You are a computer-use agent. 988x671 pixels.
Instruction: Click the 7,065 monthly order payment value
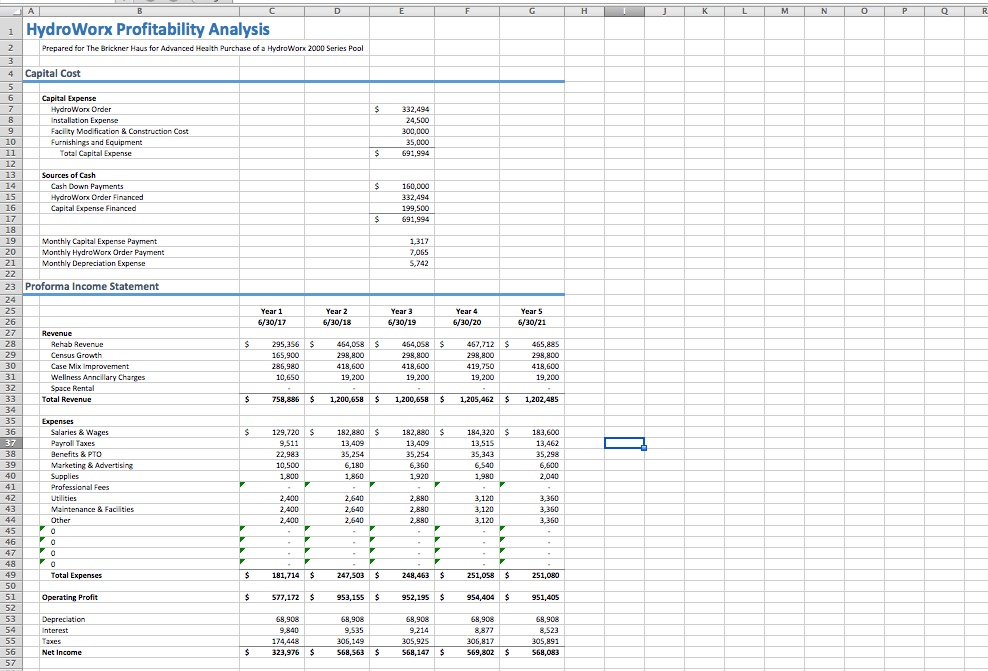pyautogui.click(x=419, y=253)
